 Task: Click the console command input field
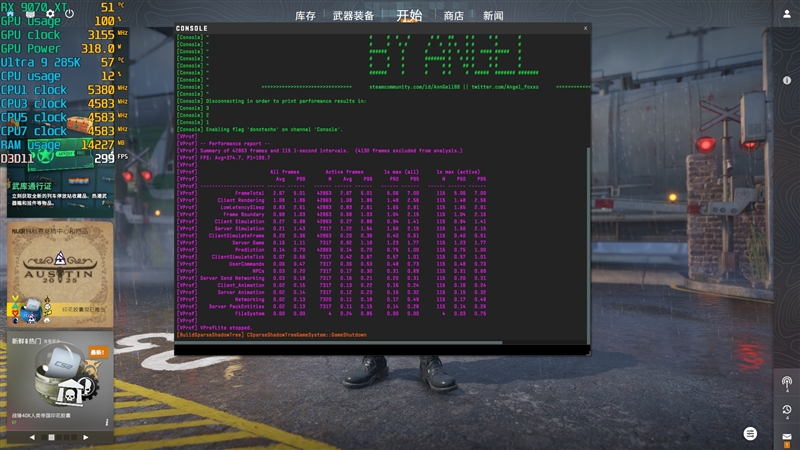[x=382, y=349]
